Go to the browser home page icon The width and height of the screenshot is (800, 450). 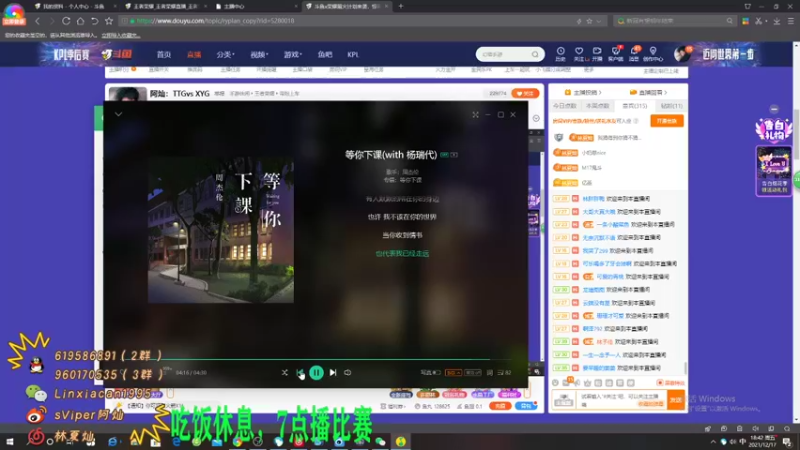click(80, 21)
